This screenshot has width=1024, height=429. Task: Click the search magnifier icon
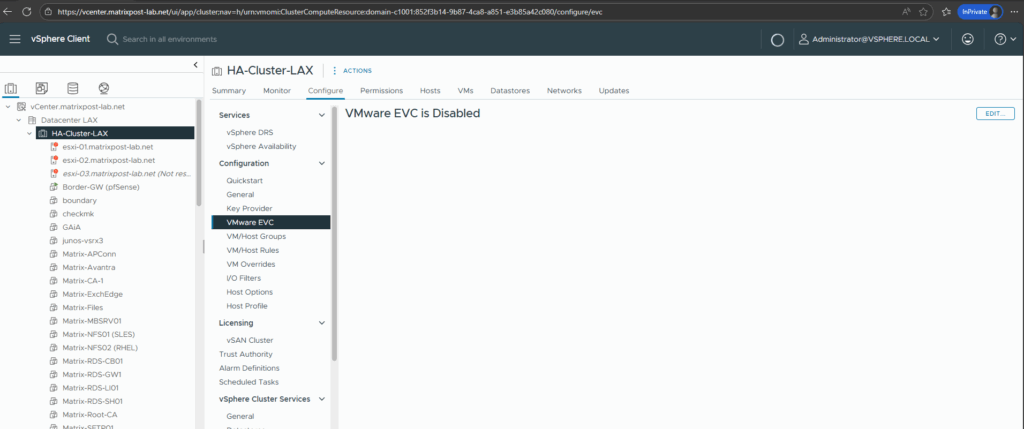[x=112, y=39]
